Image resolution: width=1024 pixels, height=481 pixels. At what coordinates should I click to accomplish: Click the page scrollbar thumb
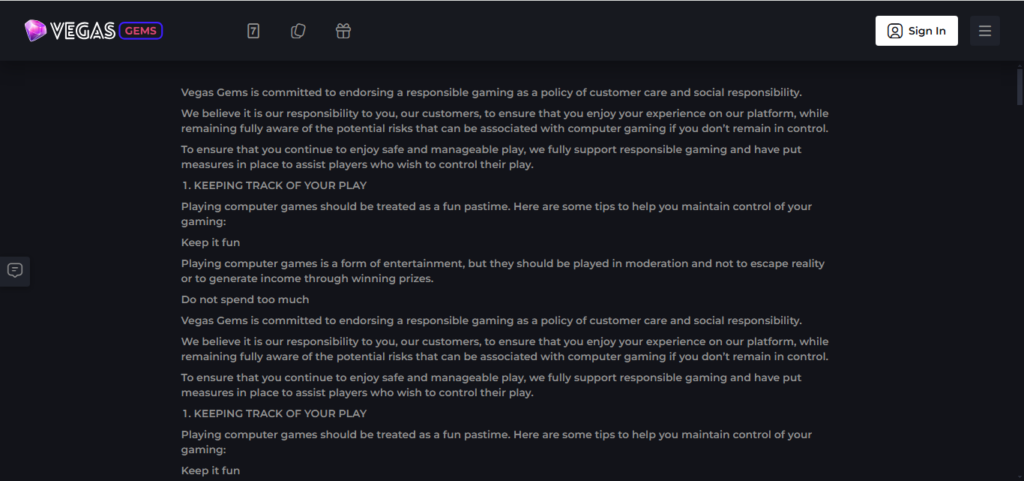click(1019, 85)
